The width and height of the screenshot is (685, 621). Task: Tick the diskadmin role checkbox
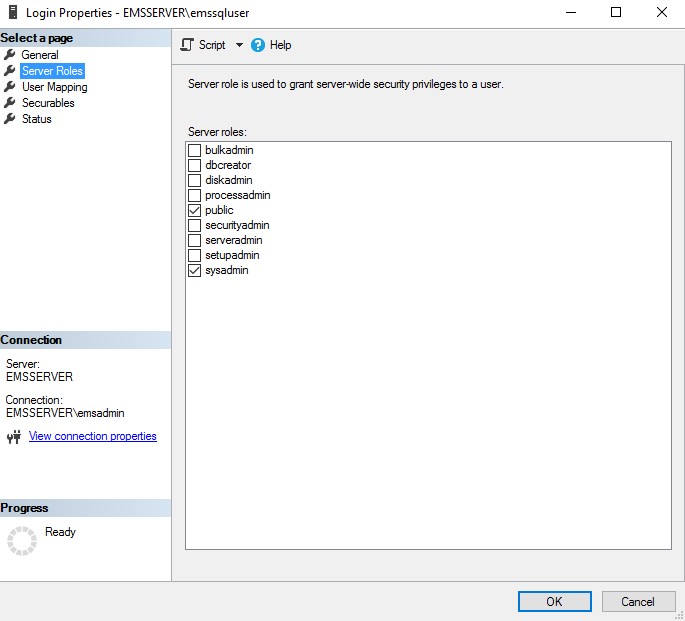tap(194, 180)
